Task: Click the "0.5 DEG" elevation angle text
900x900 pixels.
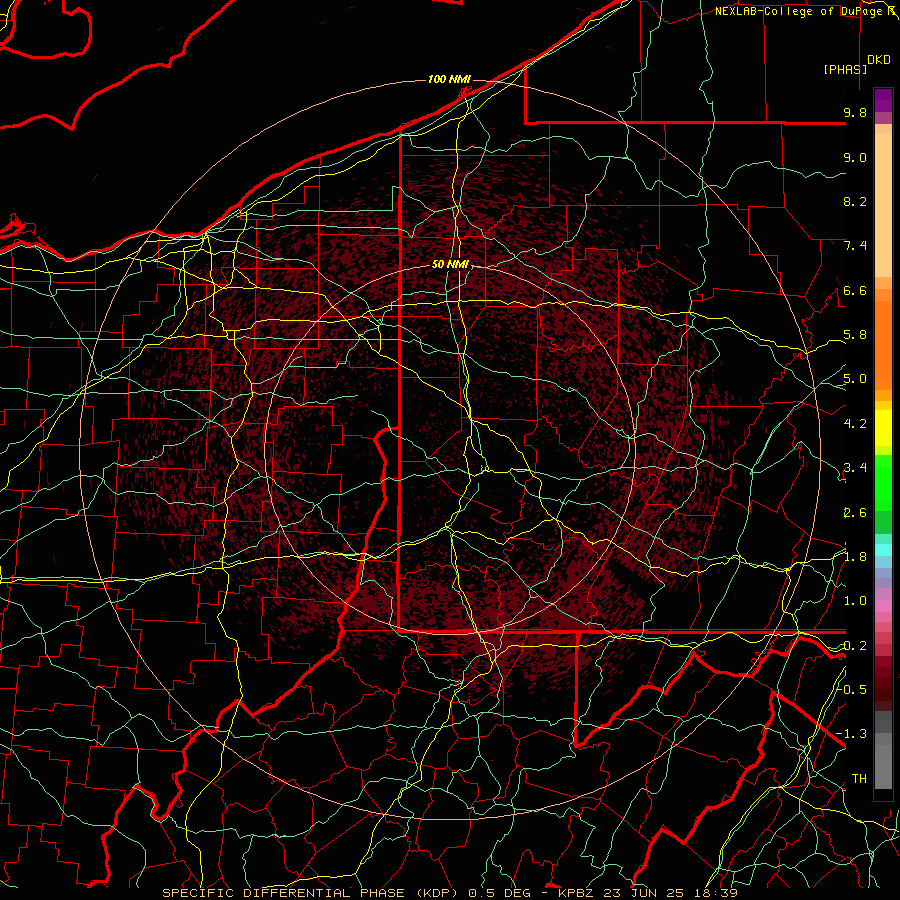Action: click(501, 893)
